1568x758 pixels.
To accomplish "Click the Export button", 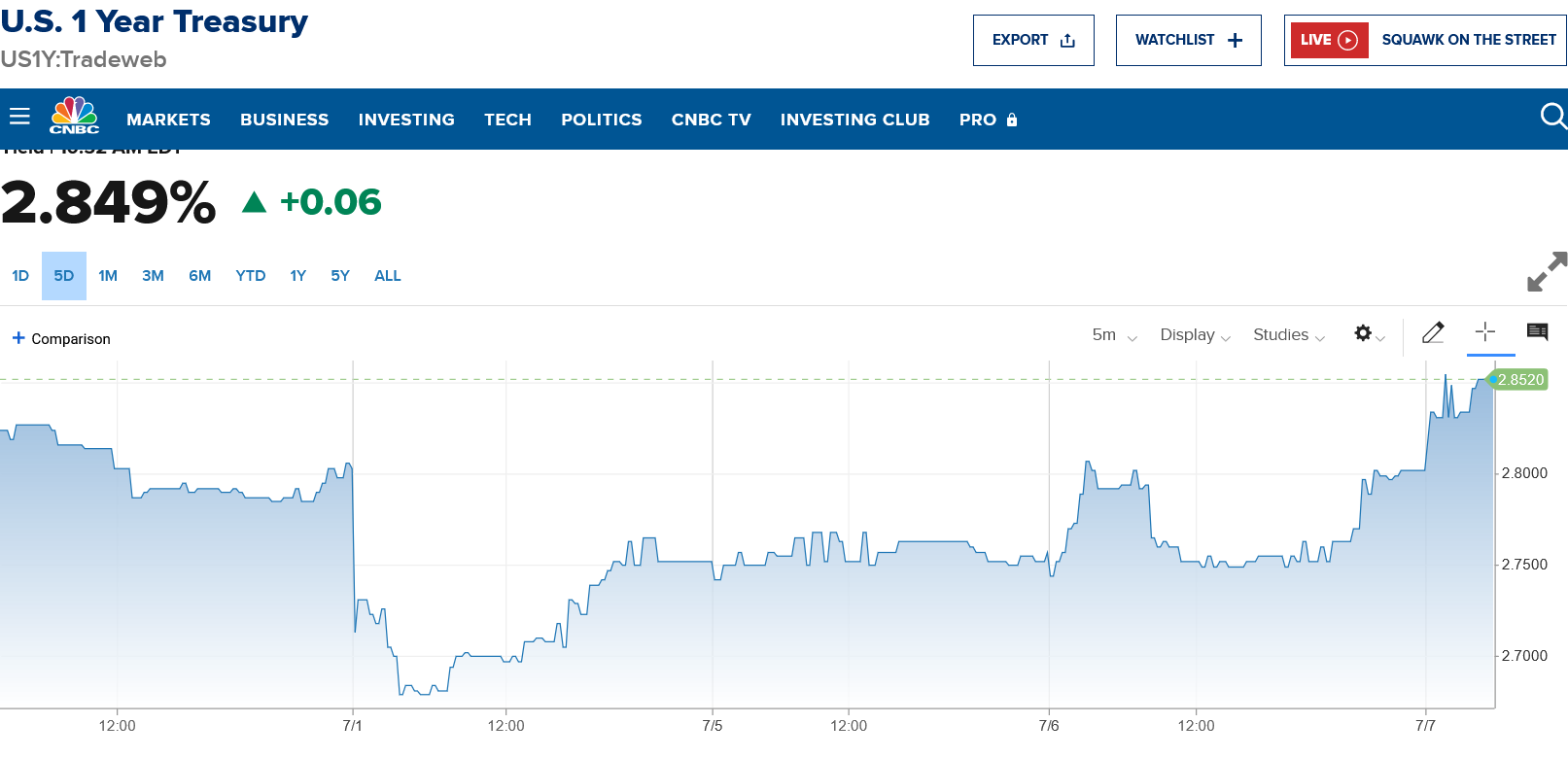I will 1033,40.
